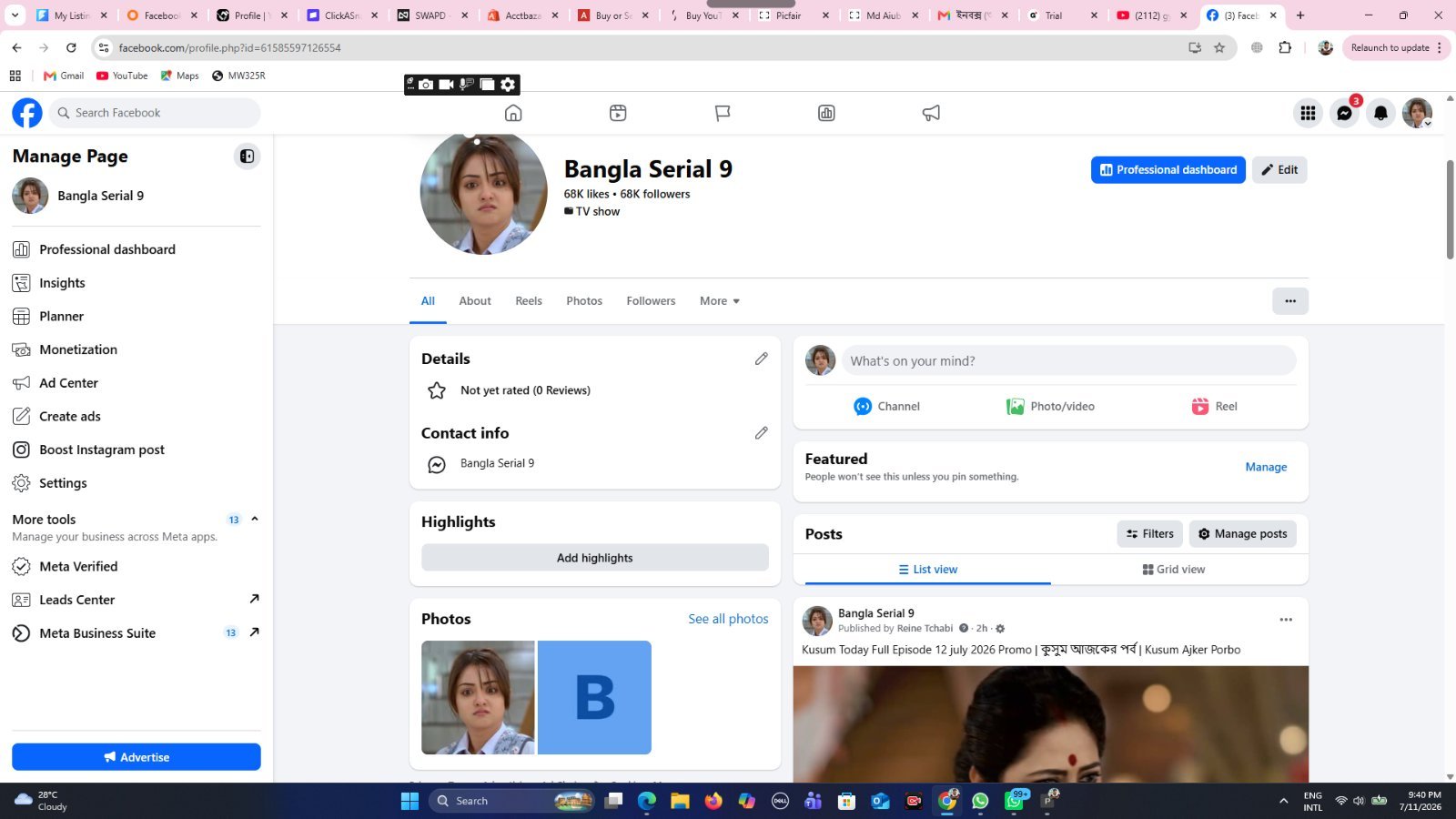
Task: Open the Professional dashboard chart icon in top nav
Action: click(x=826, y=113)
